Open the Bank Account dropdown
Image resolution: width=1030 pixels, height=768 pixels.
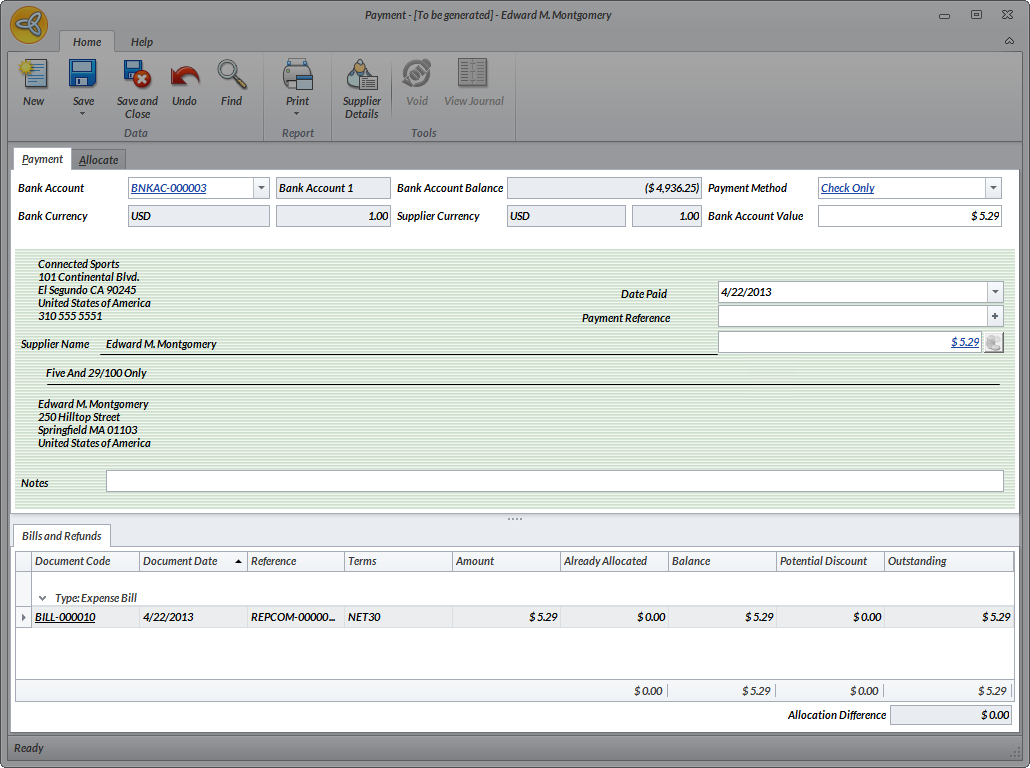point(261,188)
